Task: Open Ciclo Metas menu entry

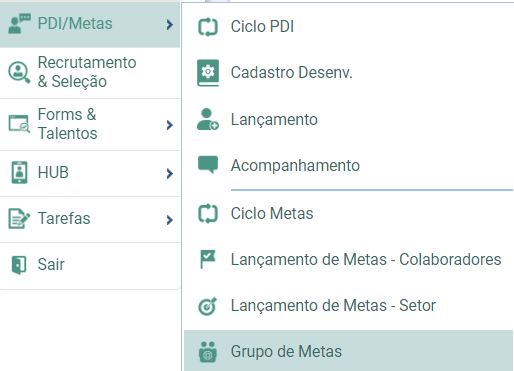Action: click(348, 213)
